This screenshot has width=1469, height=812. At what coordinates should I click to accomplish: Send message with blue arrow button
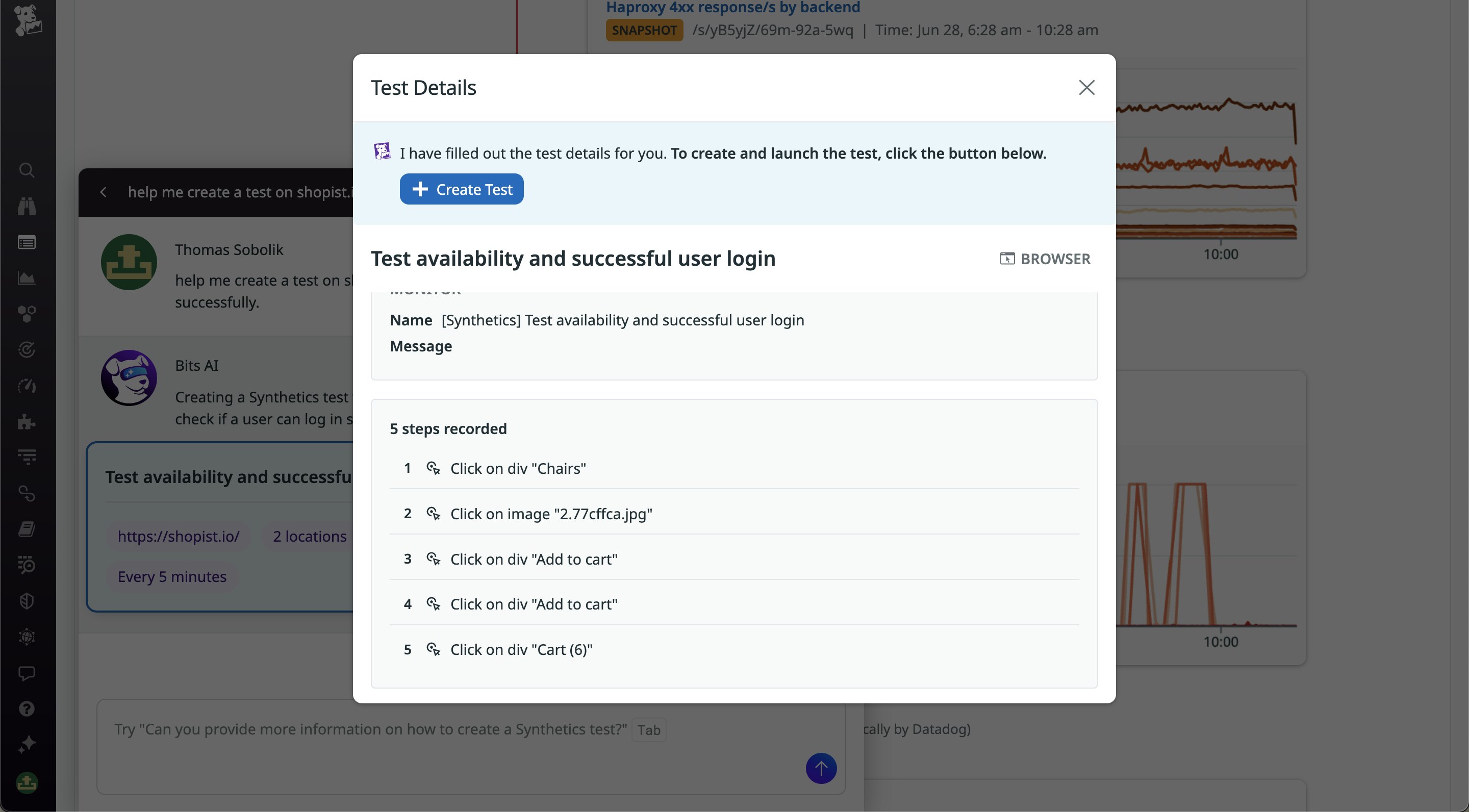(821, 768)
